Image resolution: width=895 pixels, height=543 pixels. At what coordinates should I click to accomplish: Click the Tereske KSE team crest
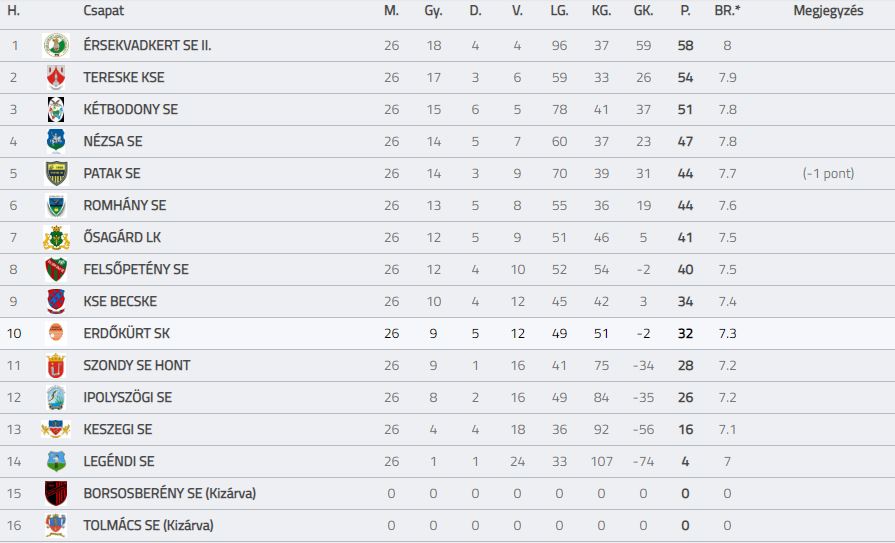56,77
